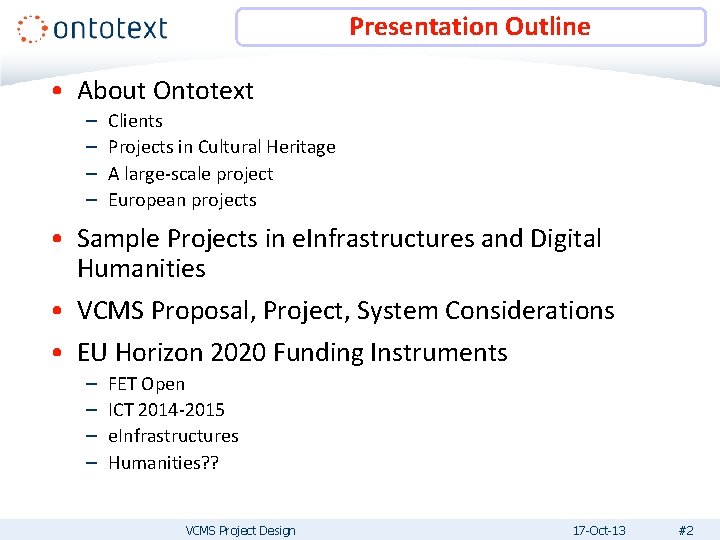Select the Presentation Outline title
Viewport: 720px width, 540px height.
[470, 26]
